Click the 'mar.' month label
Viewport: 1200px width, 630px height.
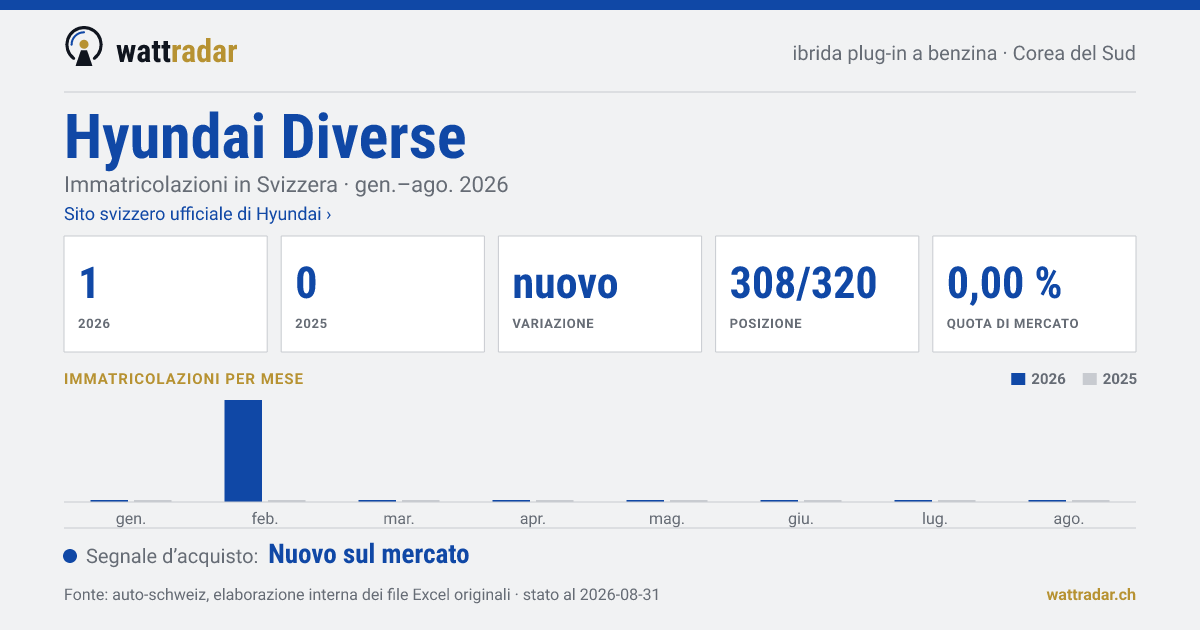399,518
